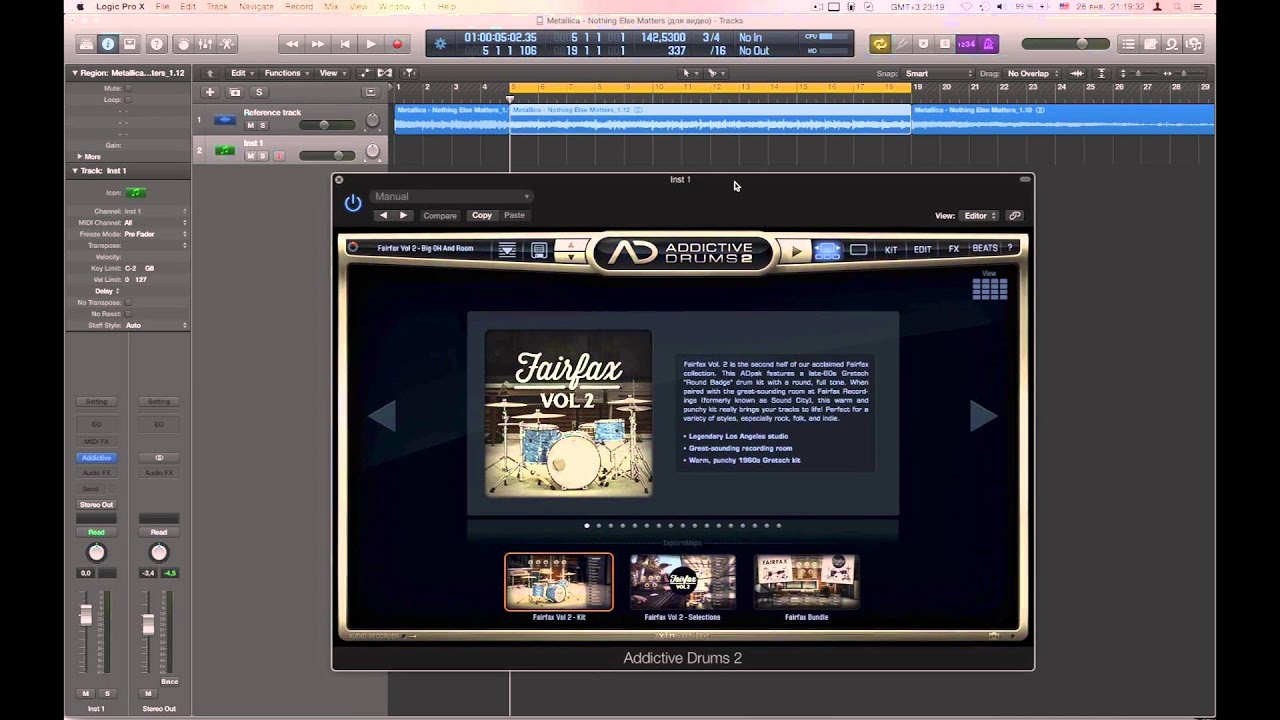Mute the Inst 1 track header
1280x720 pixels.
[x=251, y=155]
